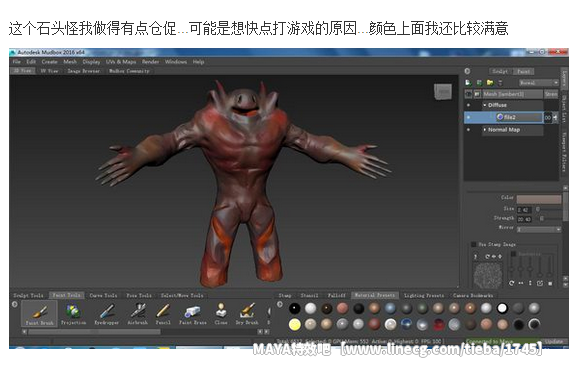Expand the Normal Map channel group

point(485,130)
